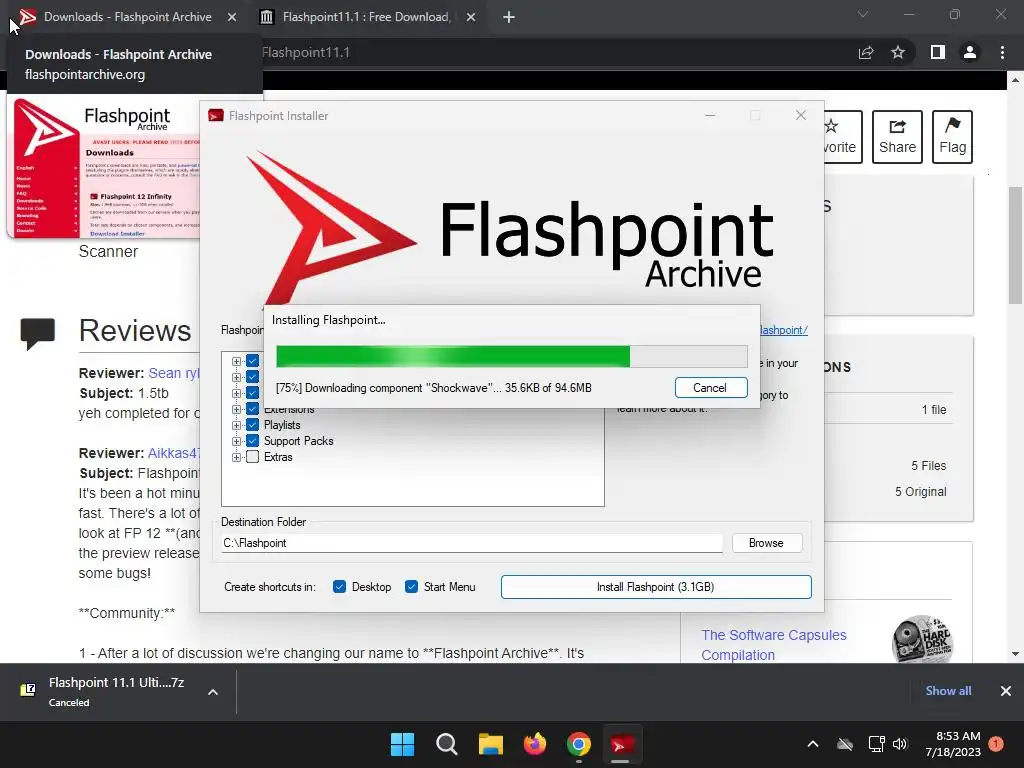Open reviewer Aikkas profile link

(x=174, y=453)
